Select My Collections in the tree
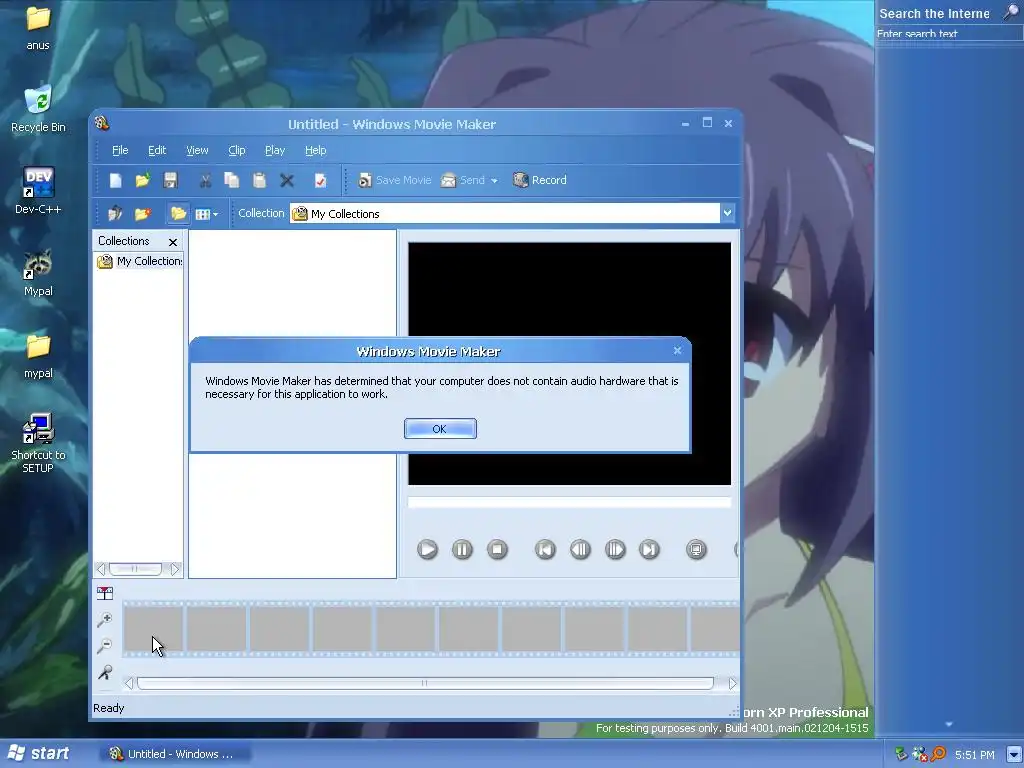 pos(139,261)
